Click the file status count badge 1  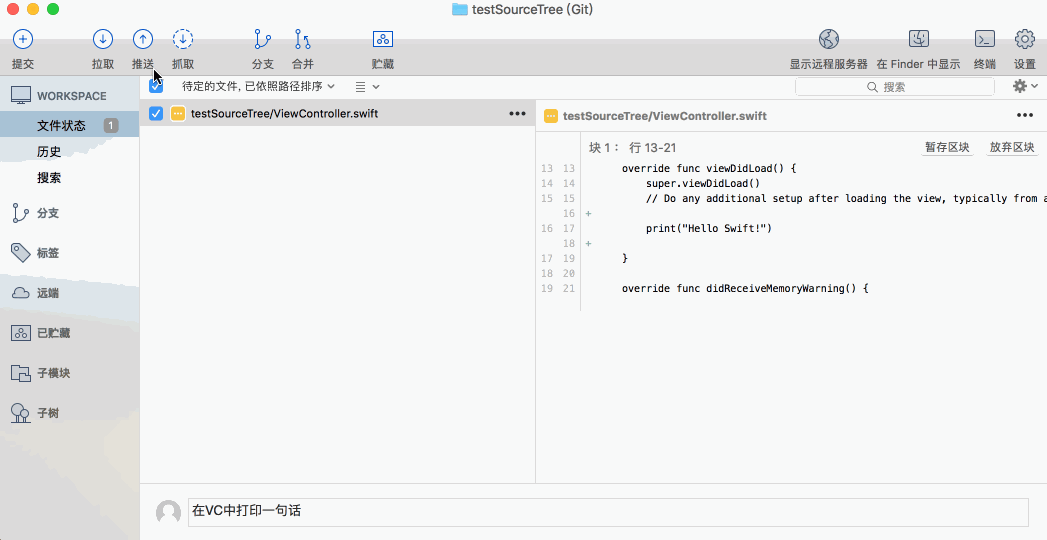click(x=111, y=125)
